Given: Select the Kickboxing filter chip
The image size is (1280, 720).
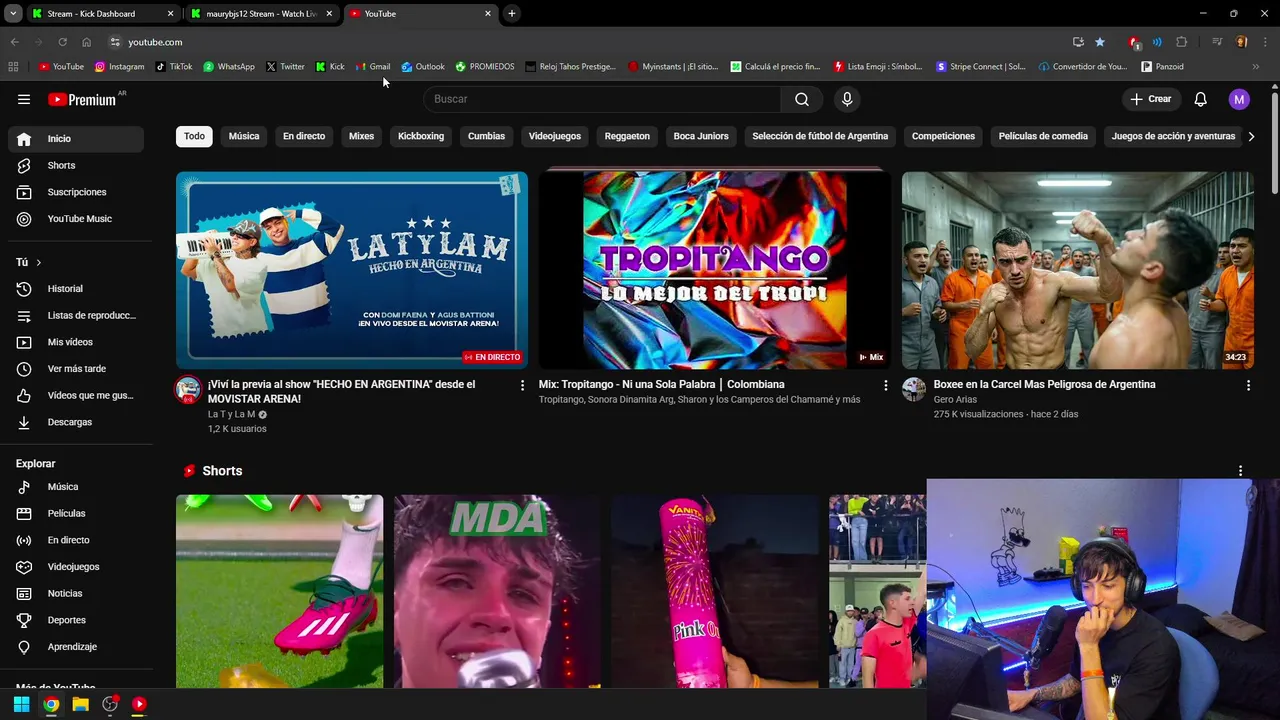Looking at the screenshot, I should click(x=421, y=136).
